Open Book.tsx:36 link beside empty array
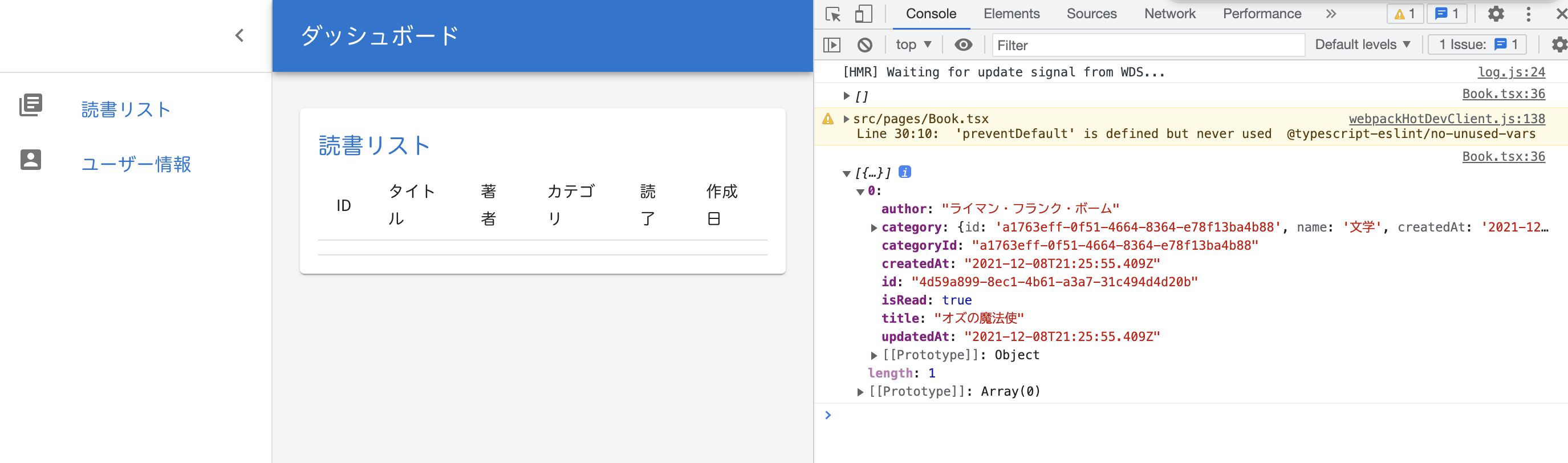Image resolution: width=1568 pixels, height=463 pixels. (x=1504, y=94)
